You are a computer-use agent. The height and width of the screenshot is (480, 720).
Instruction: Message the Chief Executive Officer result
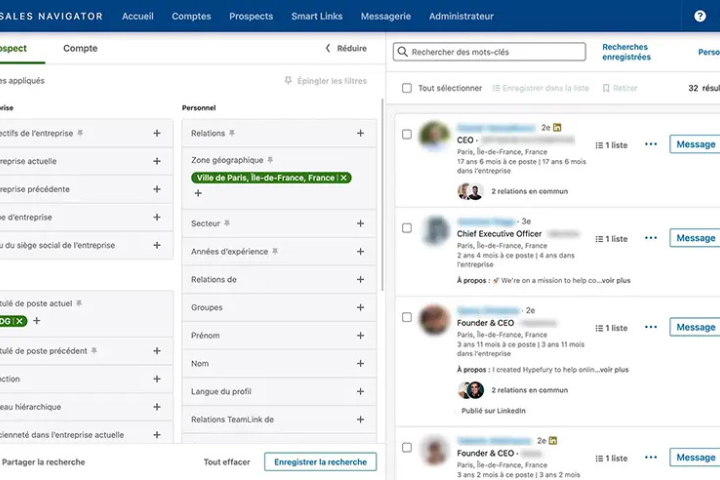point(695,238)
